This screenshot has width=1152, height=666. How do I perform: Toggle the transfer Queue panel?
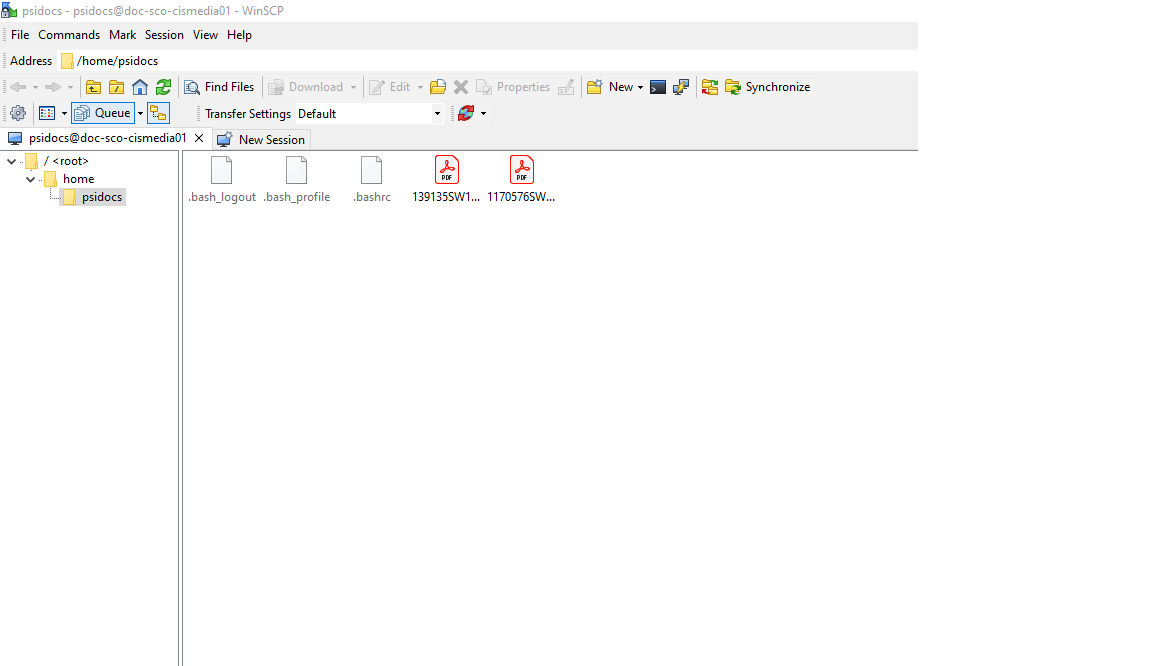tap(101, 113)
